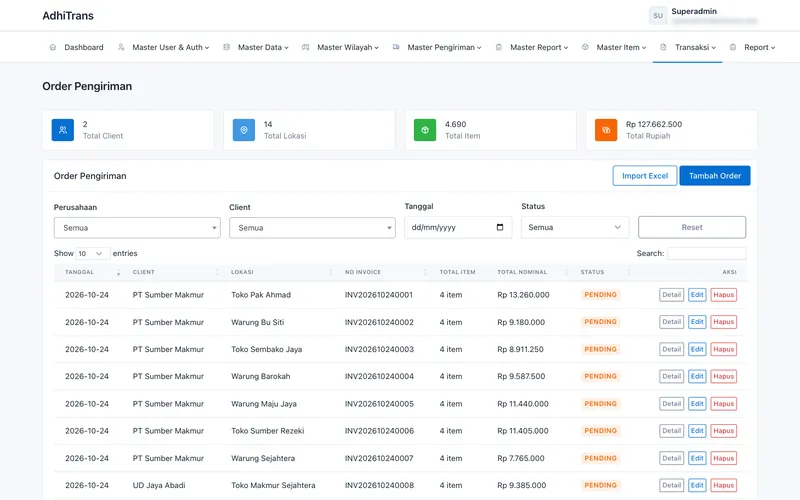This screenshot has width=800, height=500.
Task: Click the Master User & Auth person icon
Action: click(121, 47)
